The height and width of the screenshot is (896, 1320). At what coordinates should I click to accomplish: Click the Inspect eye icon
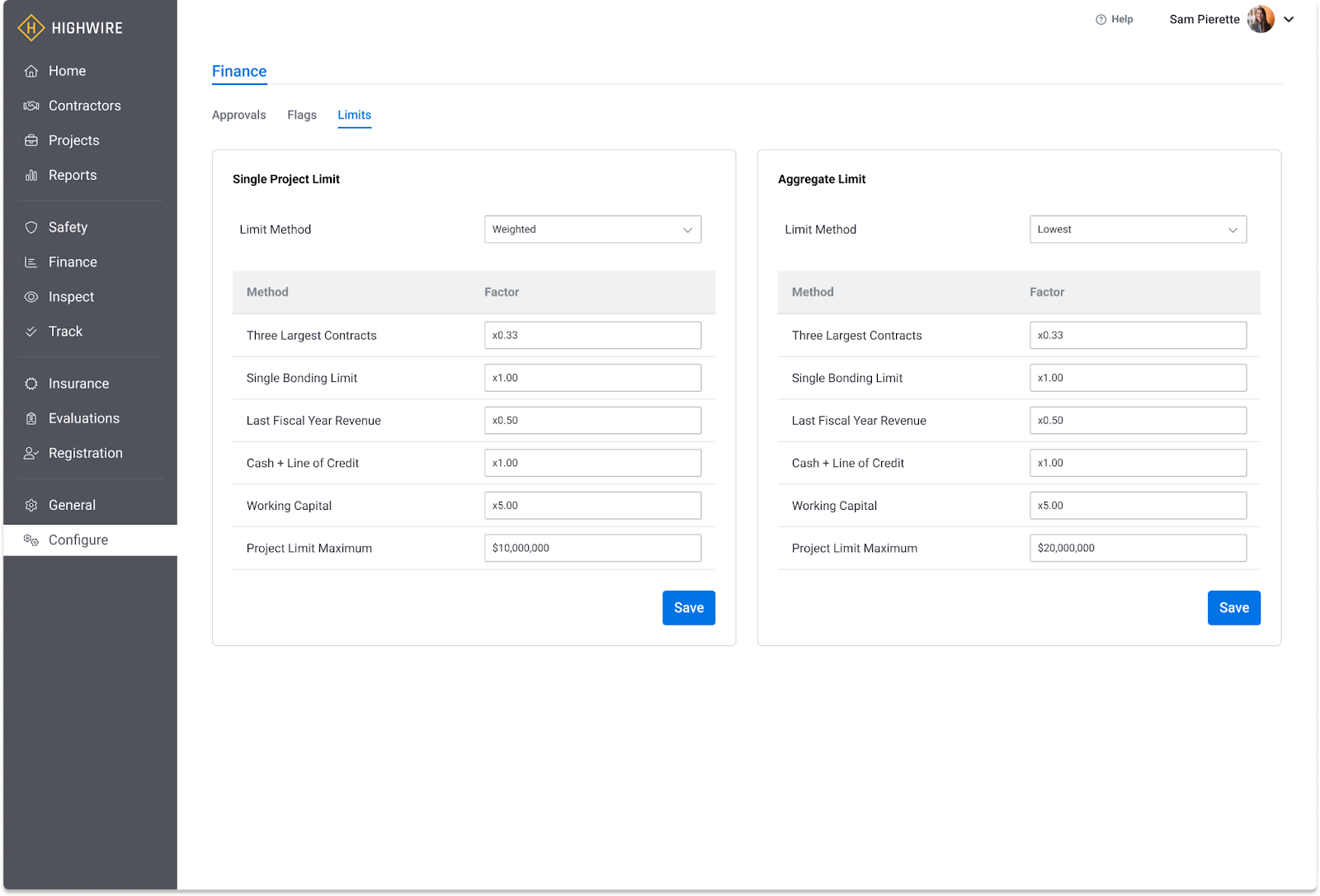[x=31, y=297]
